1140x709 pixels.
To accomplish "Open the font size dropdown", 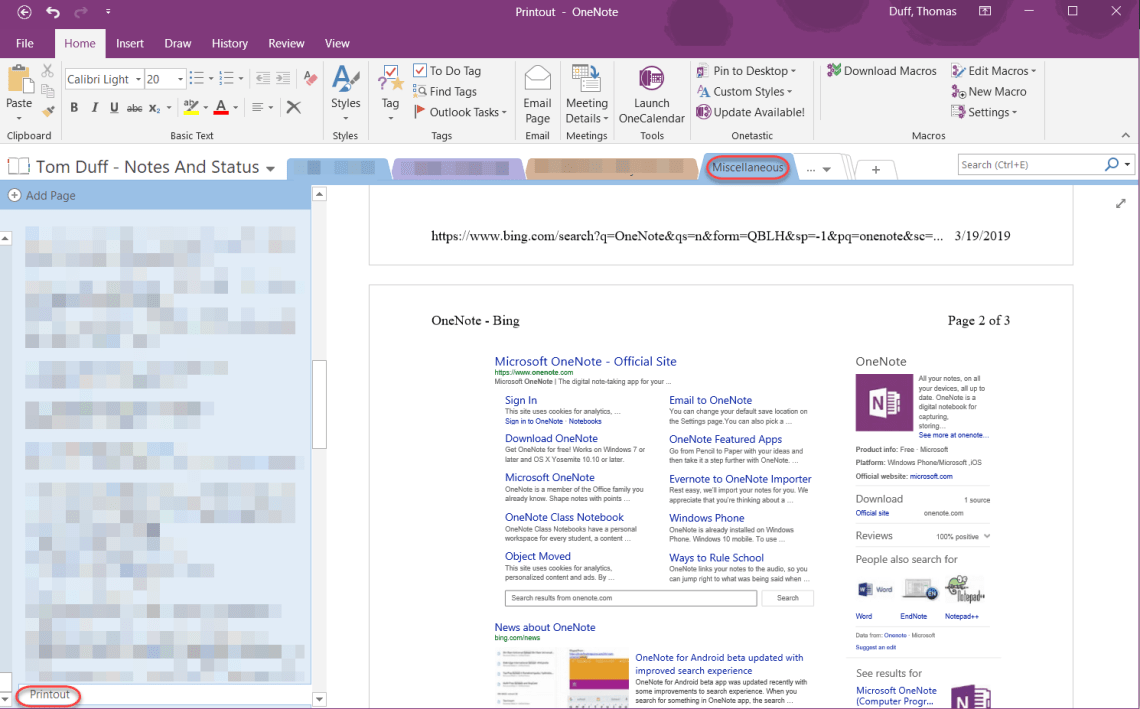I will click(180, 79).
